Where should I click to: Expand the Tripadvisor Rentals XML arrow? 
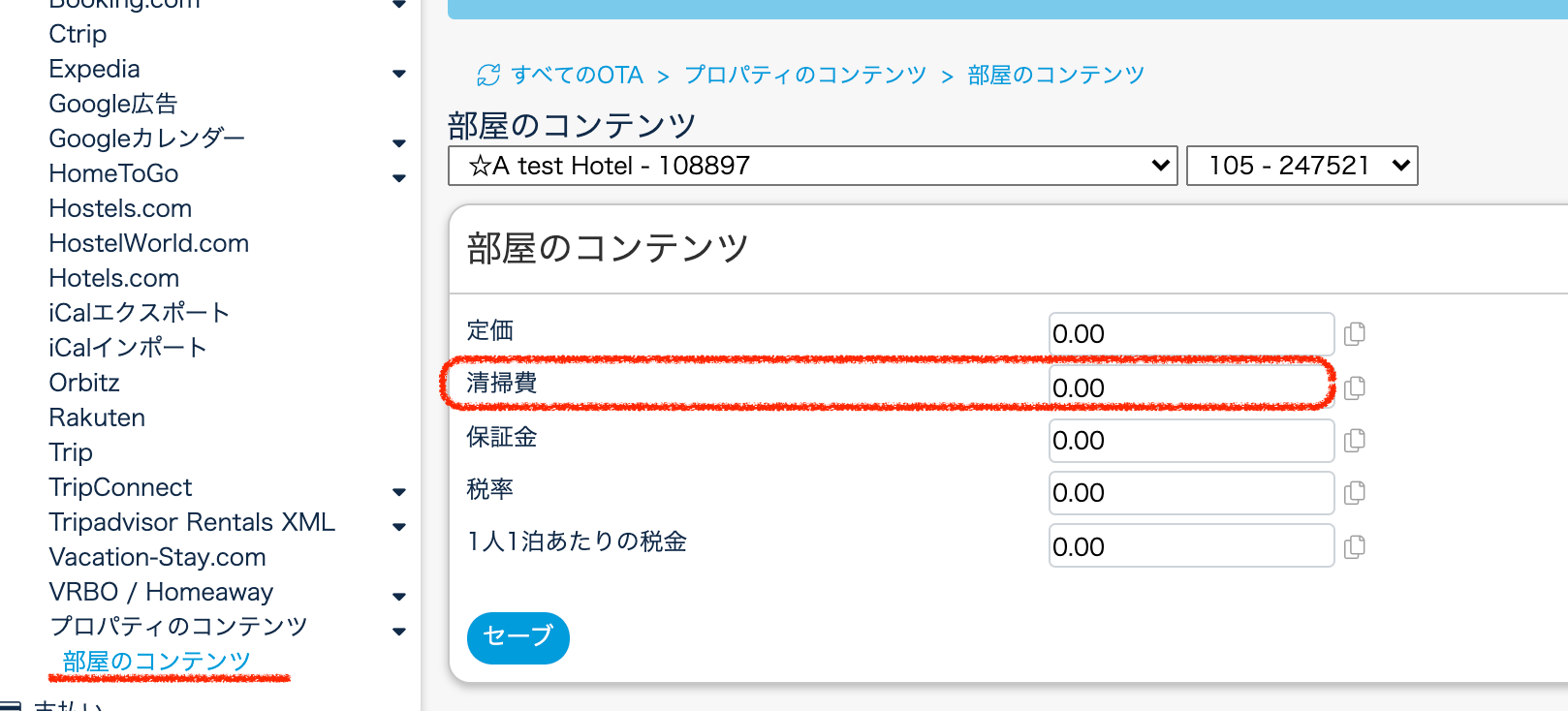(399, 527)
